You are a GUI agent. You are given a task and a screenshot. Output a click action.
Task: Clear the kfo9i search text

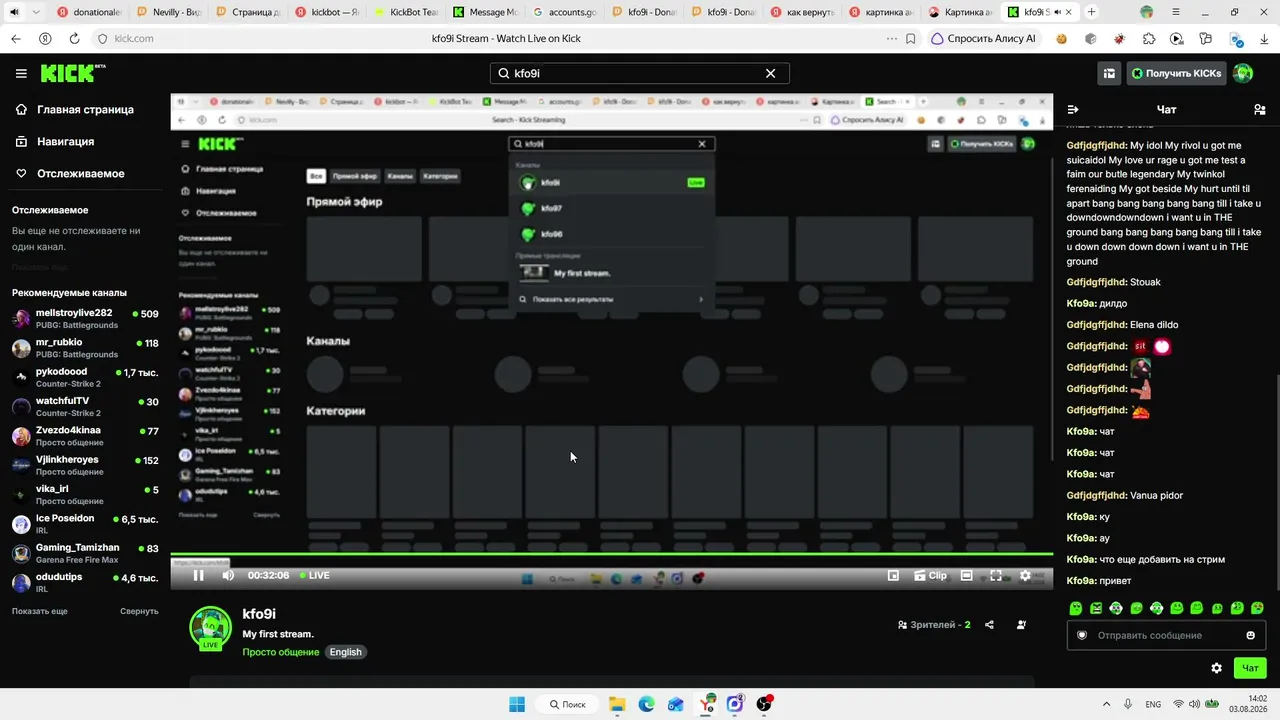click(770, 73)
